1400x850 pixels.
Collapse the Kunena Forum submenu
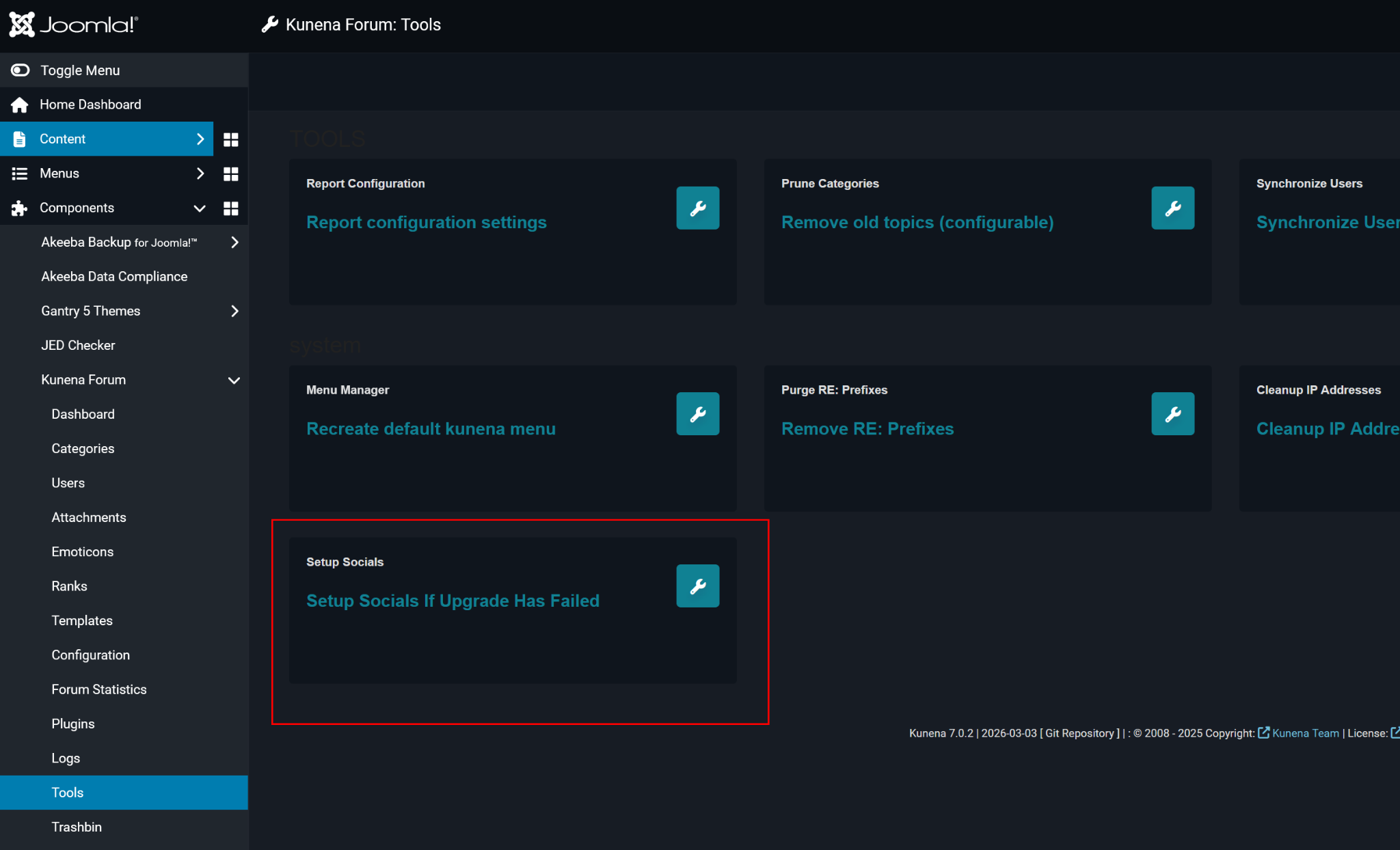coord(234,380)
